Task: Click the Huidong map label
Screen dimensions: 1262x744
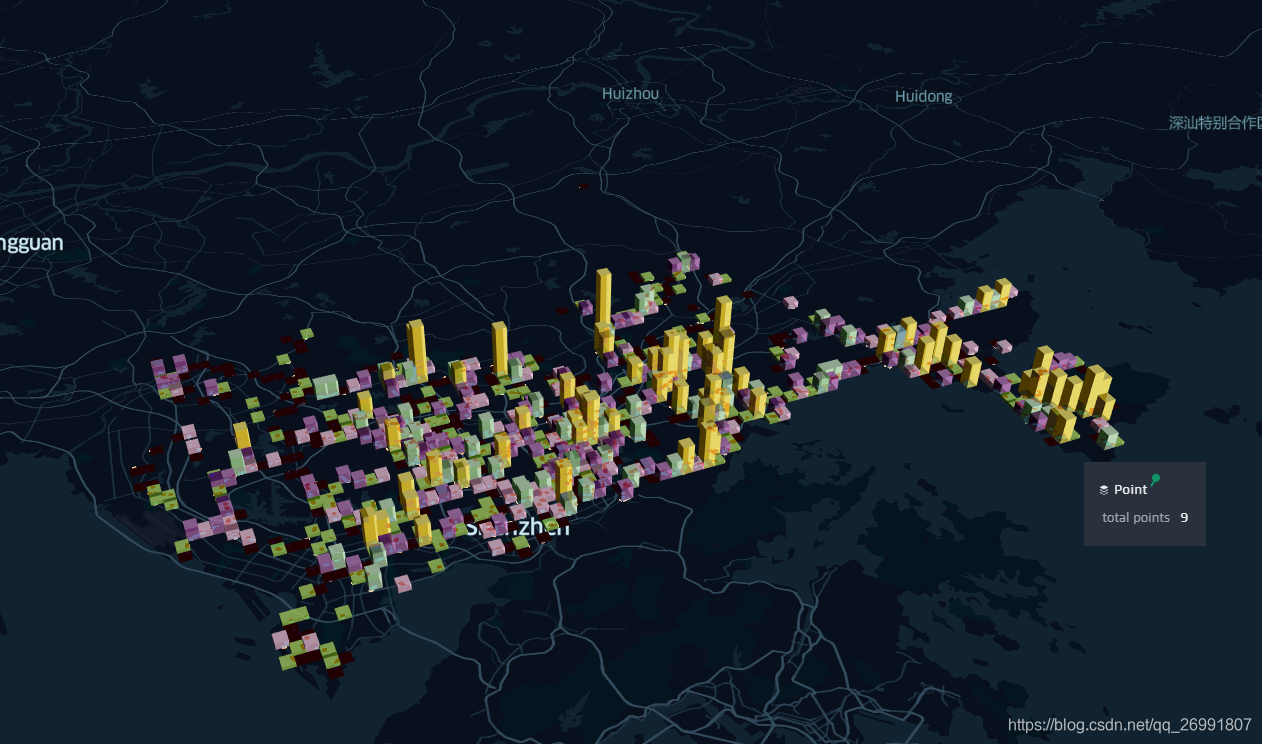Action: (924, 96)
